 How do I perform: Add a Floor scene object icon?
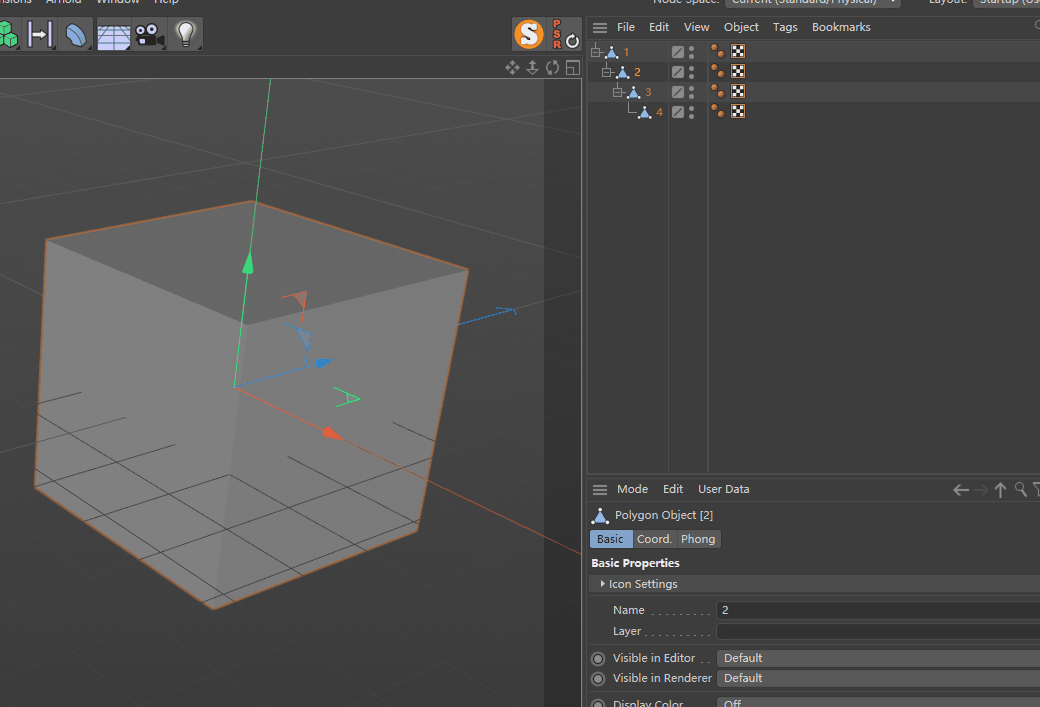click(113, 35)
